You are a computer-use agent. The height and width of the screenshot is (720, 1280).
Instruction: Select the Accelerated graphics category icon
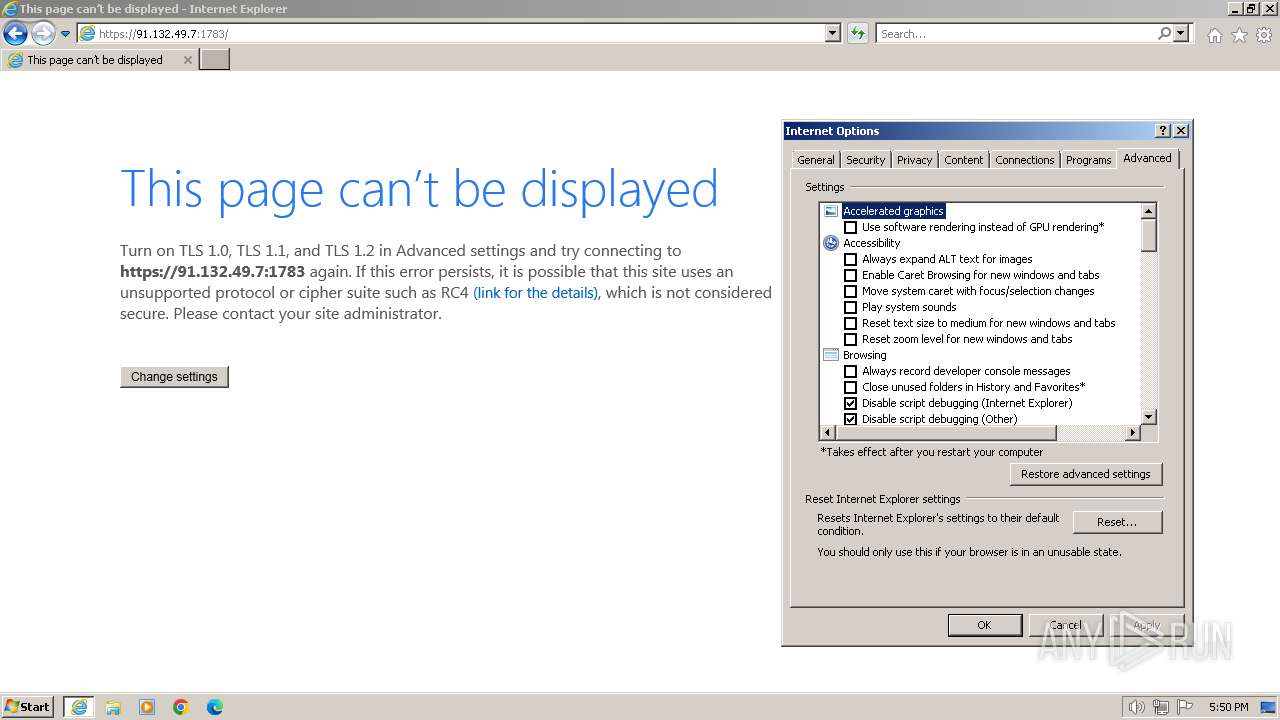[830, 211]
